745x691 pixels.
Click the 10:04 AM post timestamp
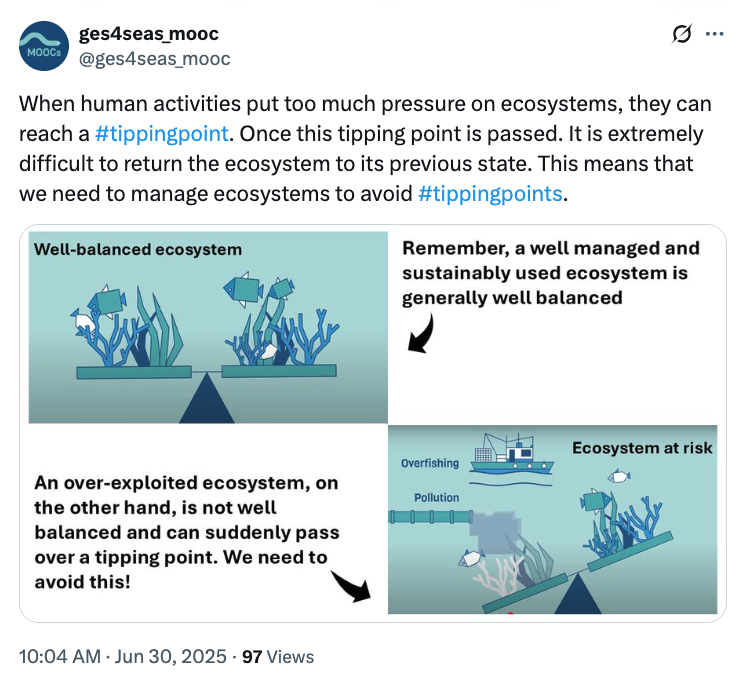click(60, 657)
